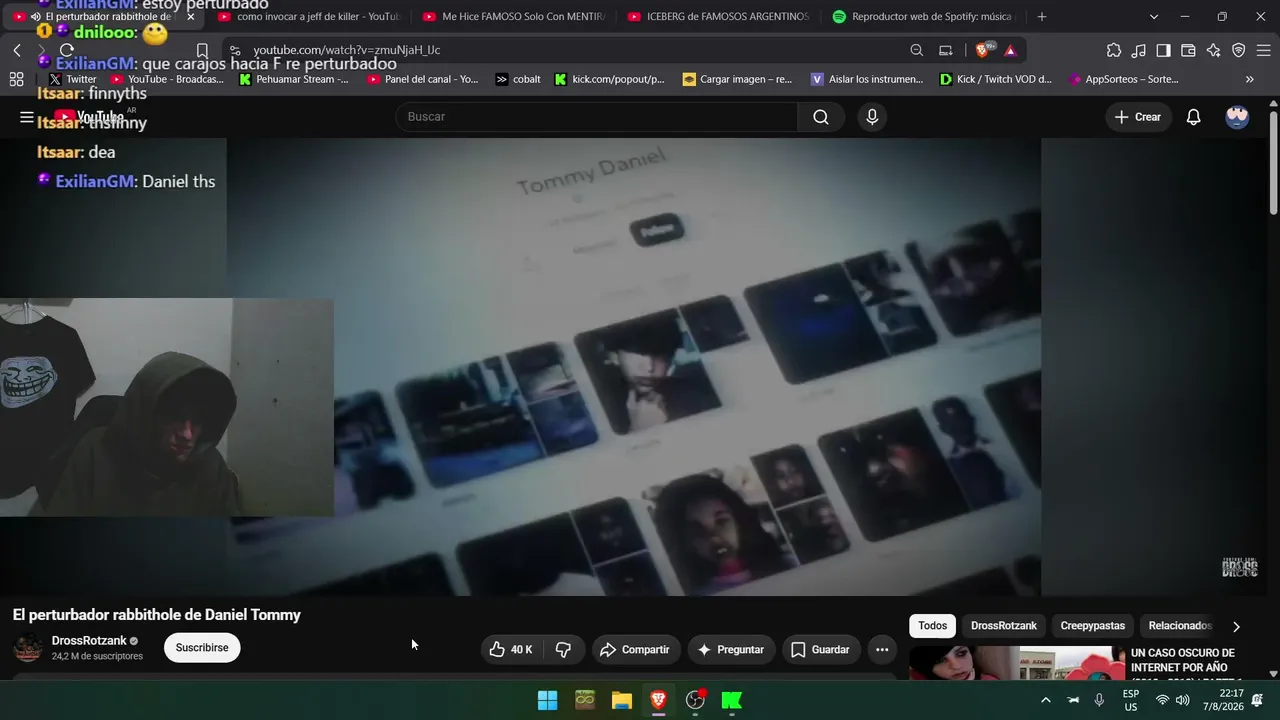The image size is (1280, 720).
Task: Open the account avatar menu
Action: tap(1237, 117)
